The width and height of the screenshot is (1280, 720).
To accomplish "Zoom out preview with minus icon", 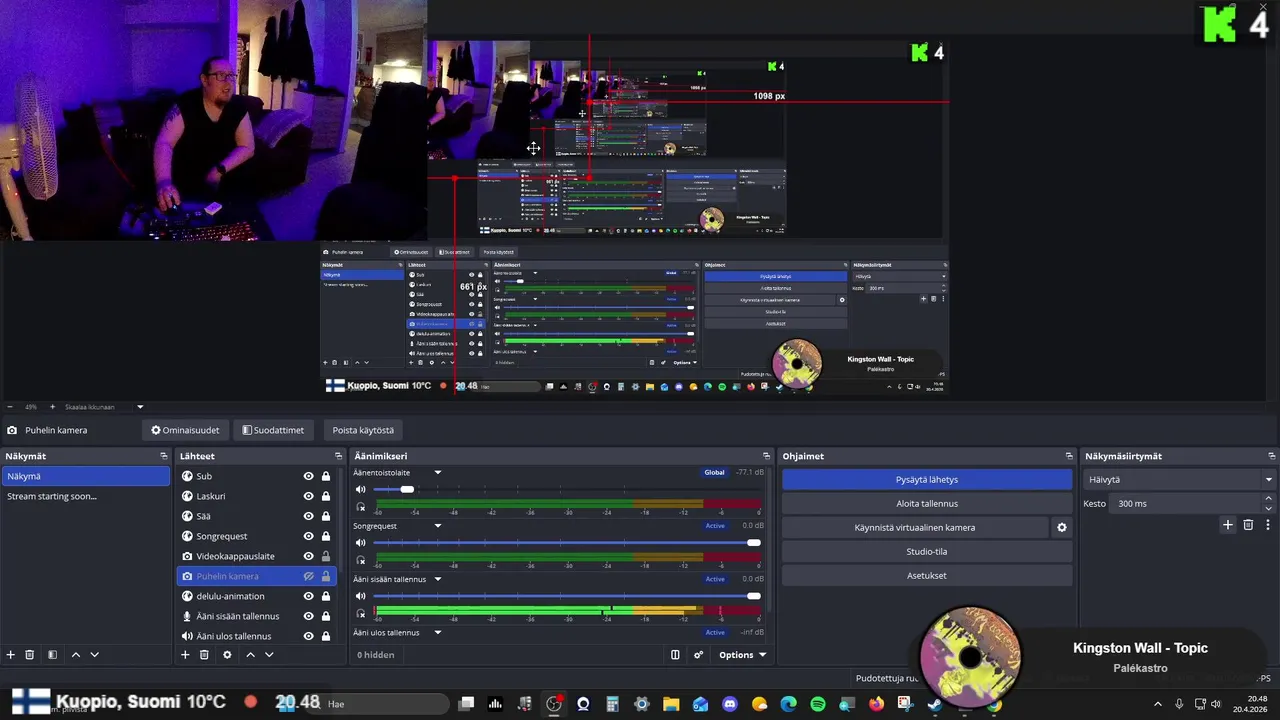I will coord(10,407).
